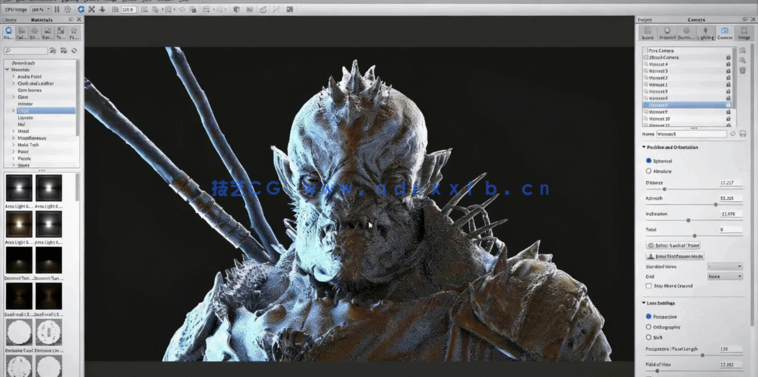
Task: Click the Twist value field
Action: [730, 229]
